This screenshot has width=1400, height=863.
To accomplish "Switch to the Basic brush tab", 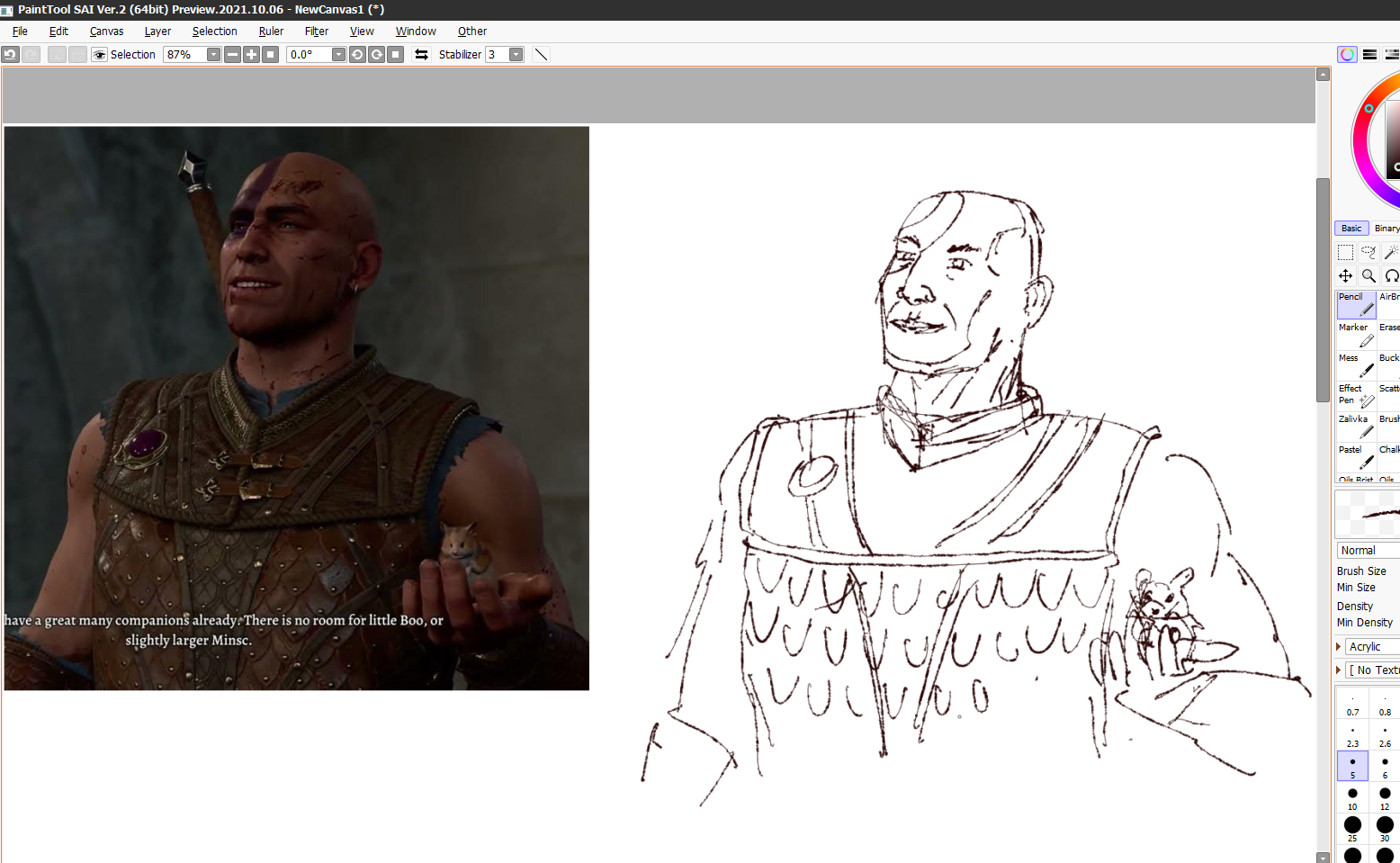I will point(1351,229).
